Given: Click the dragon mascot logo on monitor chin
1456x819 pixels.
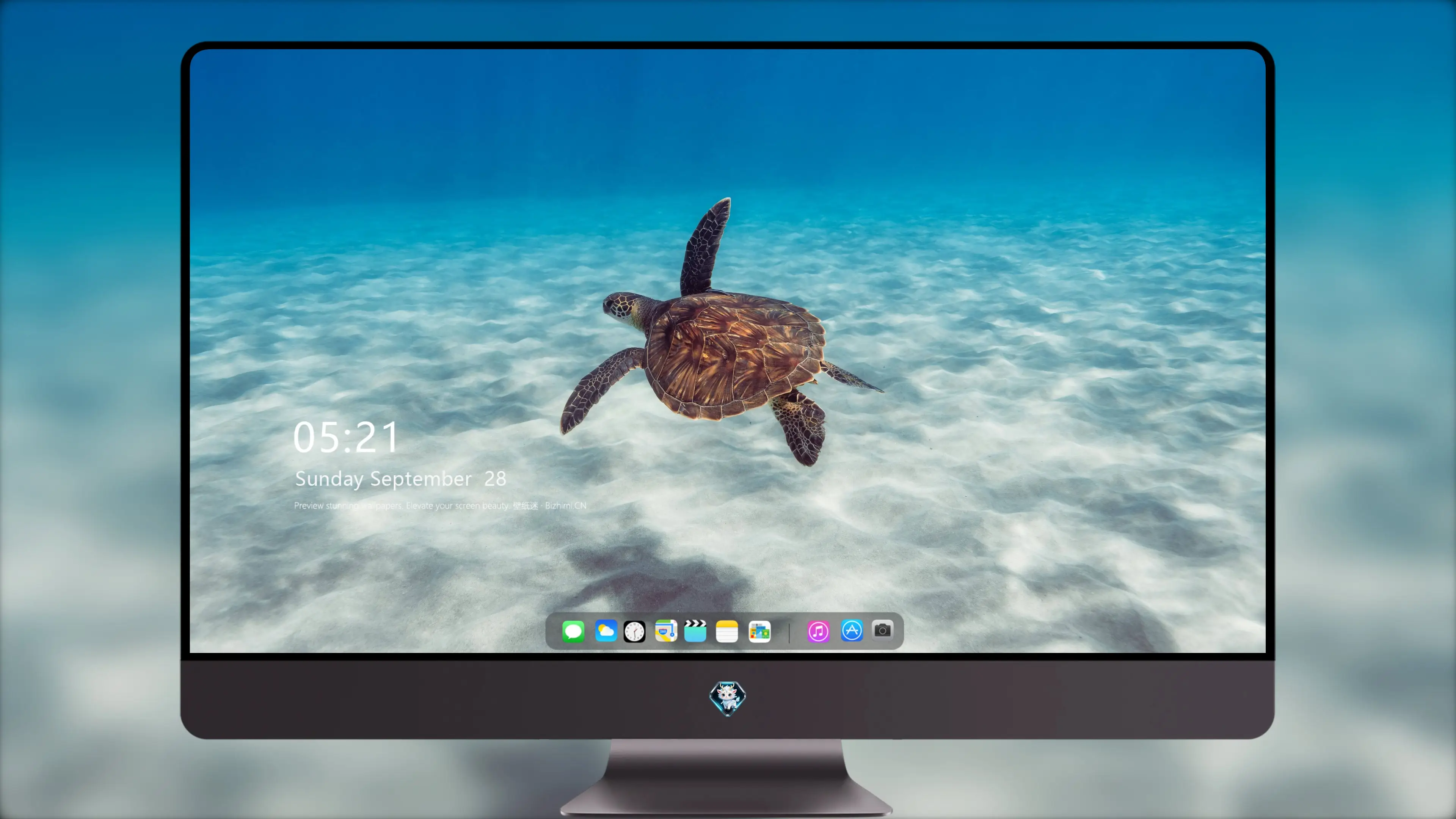Looking at the screenshot, I should (728, 698).
